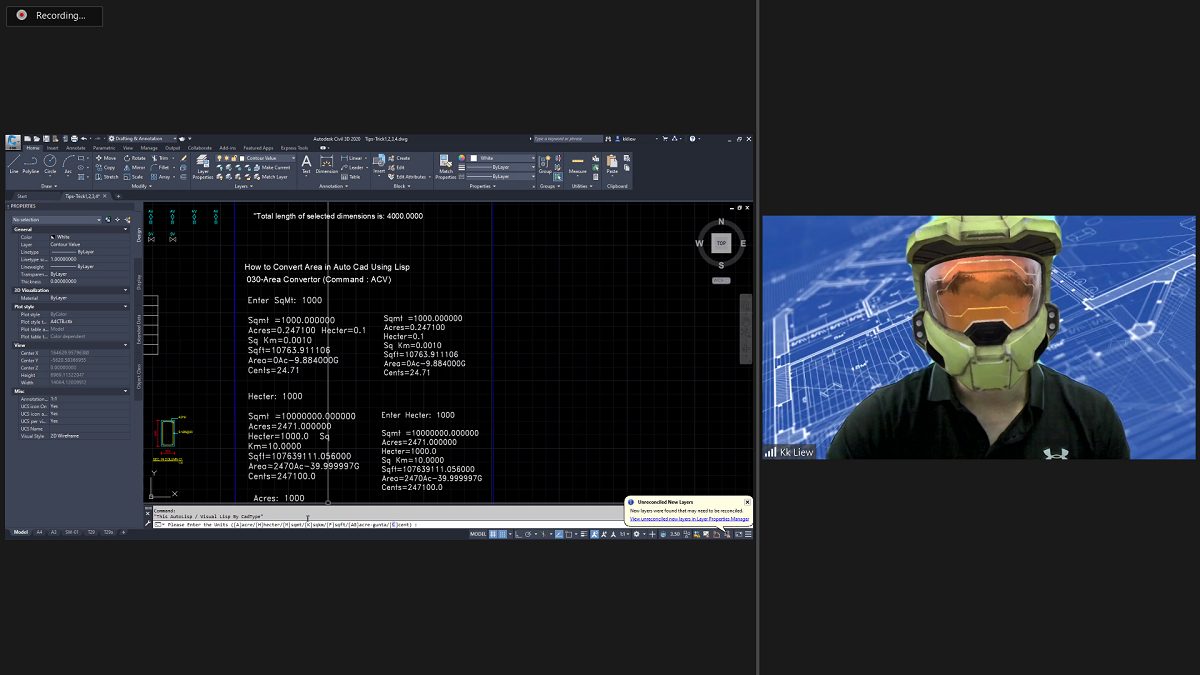Open the workspace Drafting & Annotation dropdown
The image size is (1200, 675).
tap(143, 138)
